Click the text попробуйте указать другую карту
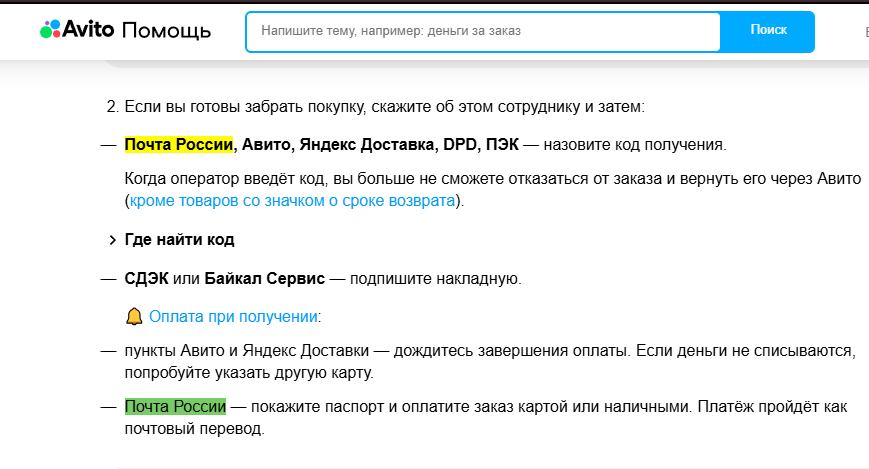 249,373
